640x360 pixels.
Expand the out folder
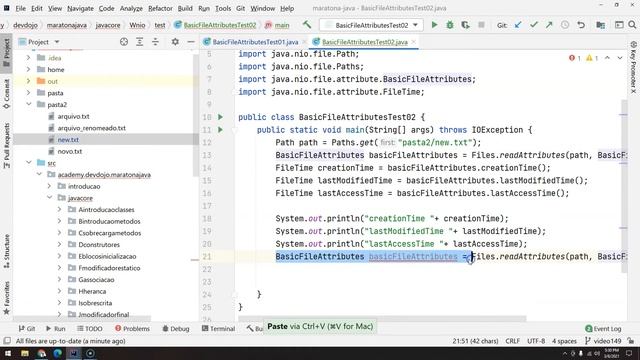[x=28, y=81]
